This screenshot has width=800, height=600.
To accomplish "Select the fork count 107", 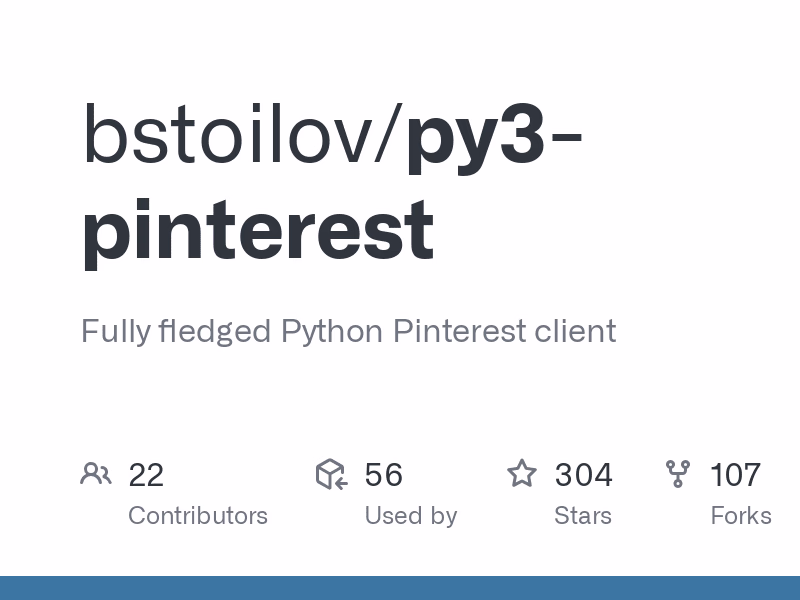I will (736, 475).
